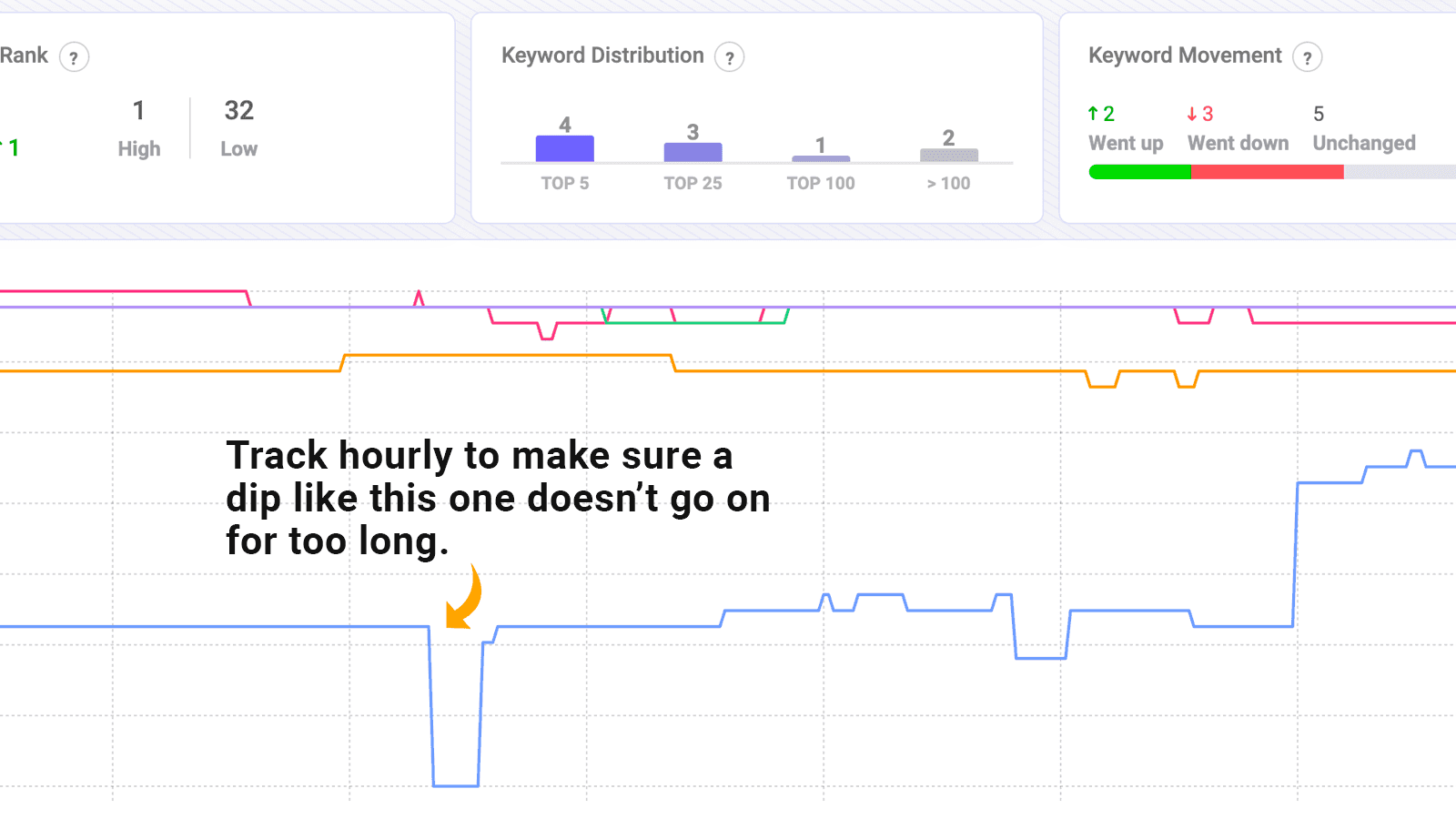
Task: Open the Keyword Movement help icon
Action: pyautogui.click(x=1307, y=57)
